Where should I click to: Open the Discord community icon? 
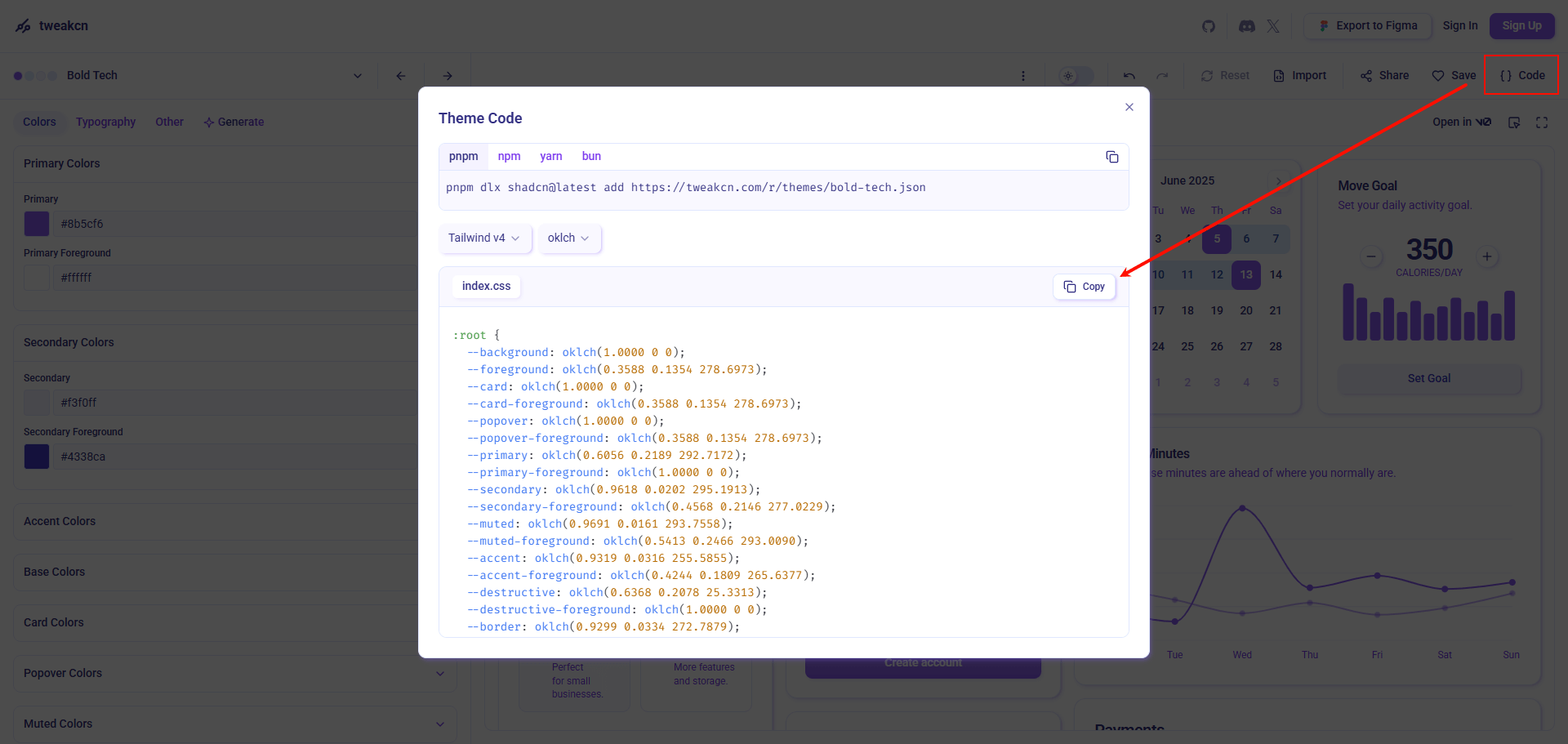(1246, 26)
